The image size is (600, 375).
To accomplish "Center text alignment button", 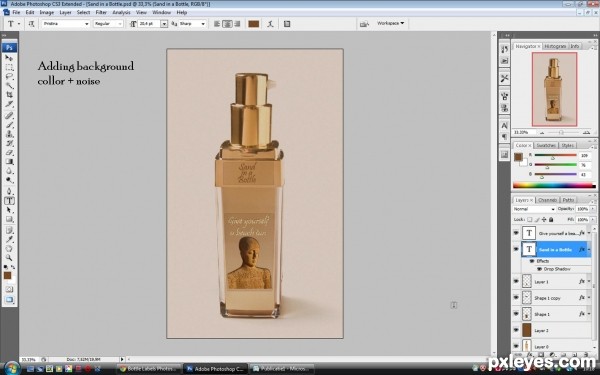I will point(227,24).
